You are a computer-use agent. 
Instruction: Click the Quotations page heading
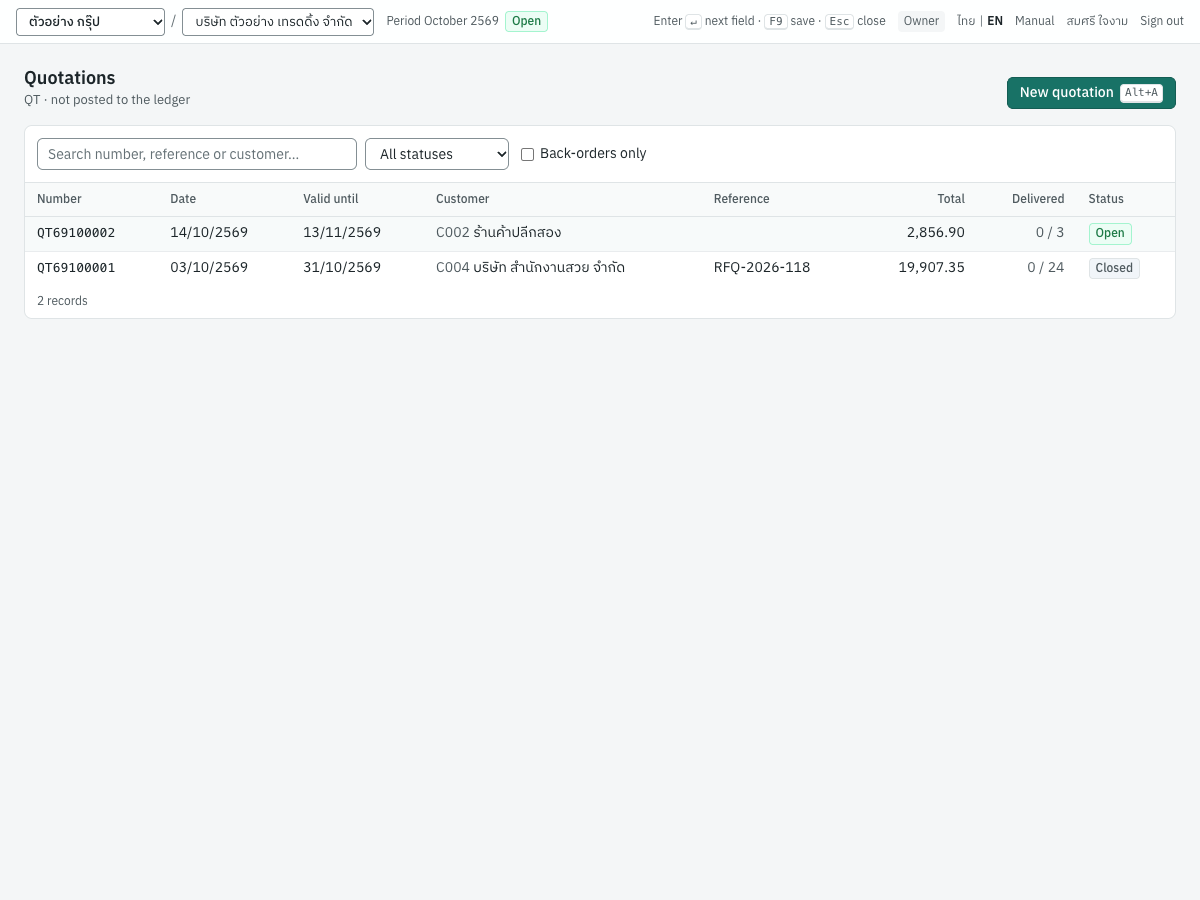click(70, 78)
